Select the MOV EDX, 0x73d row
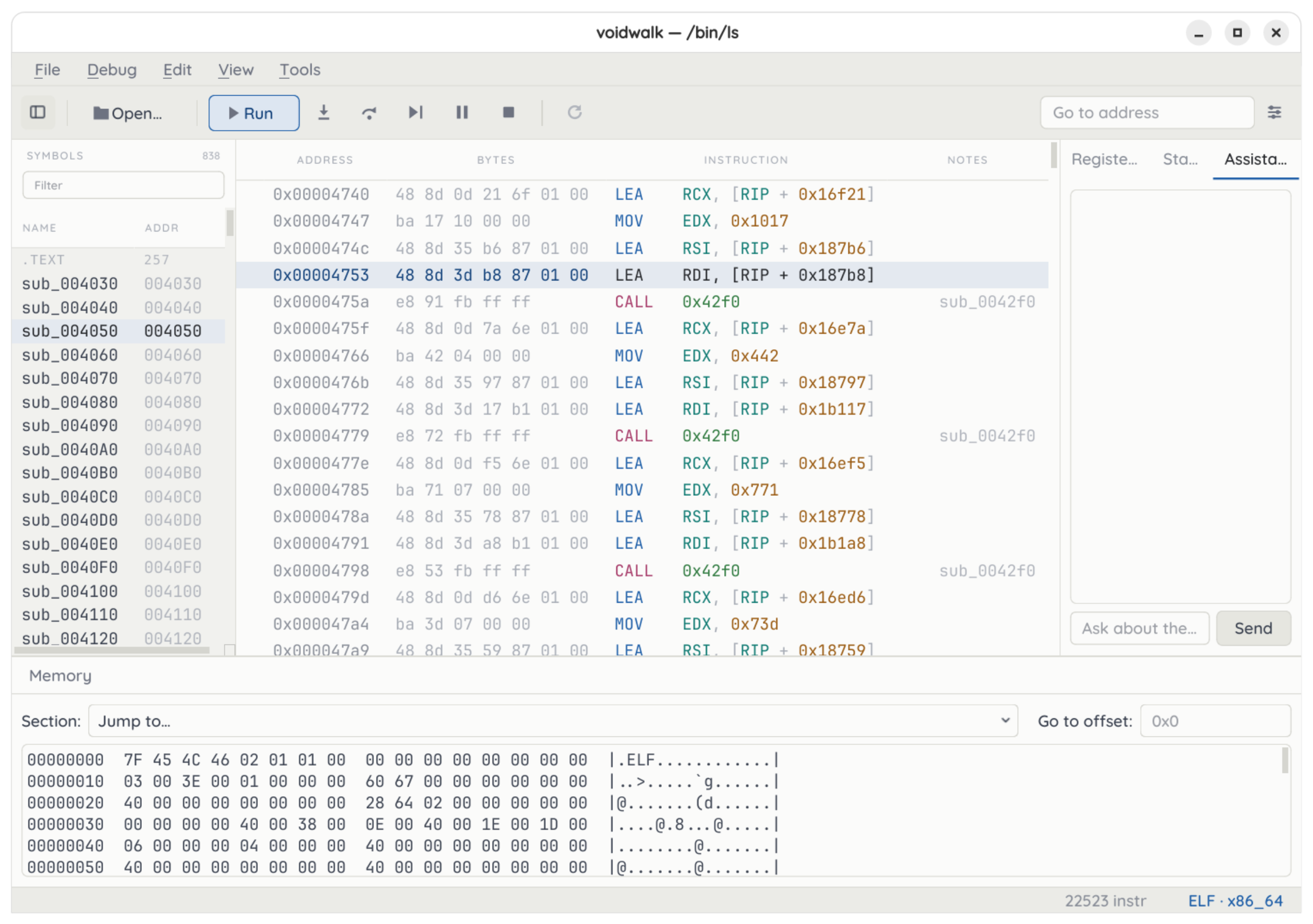 642,624
